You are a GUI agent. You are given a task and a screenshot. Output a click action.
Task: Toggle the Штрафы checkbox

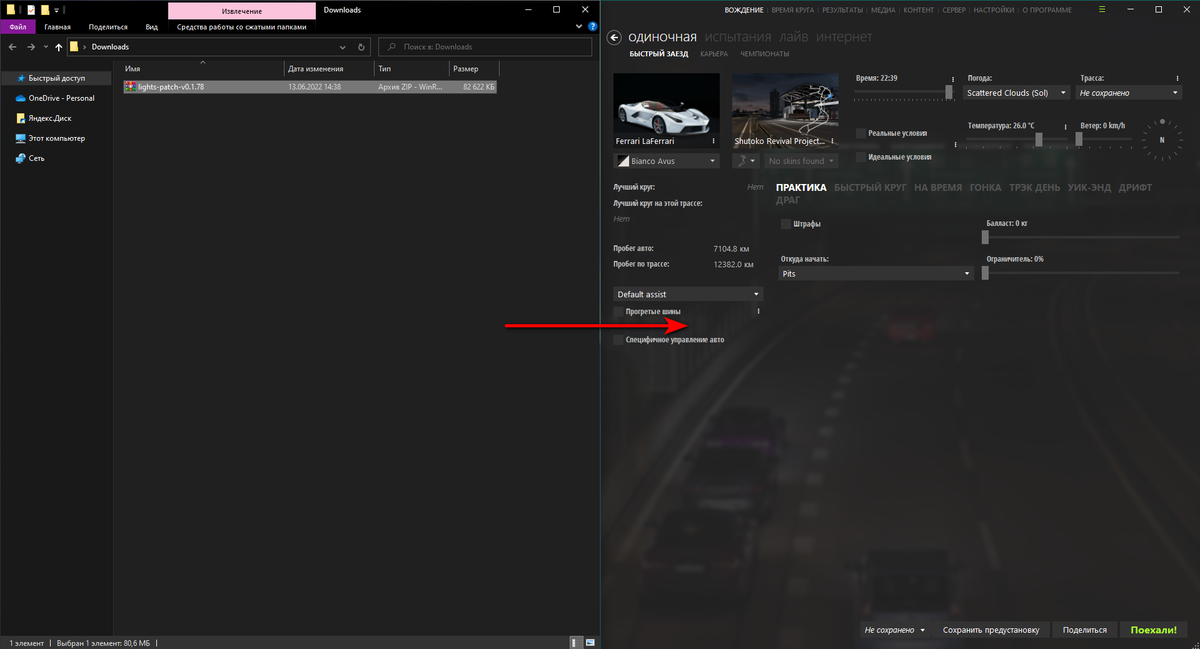785,223
